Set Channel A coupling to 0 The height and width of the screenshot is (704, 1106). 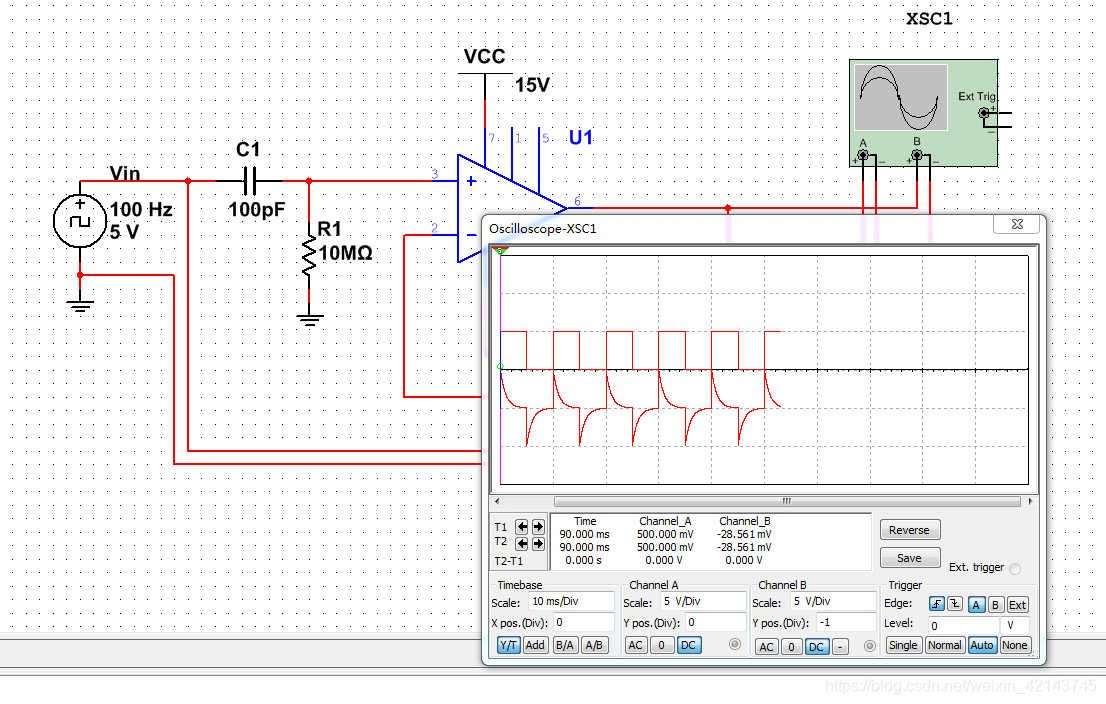click(661, 645)
